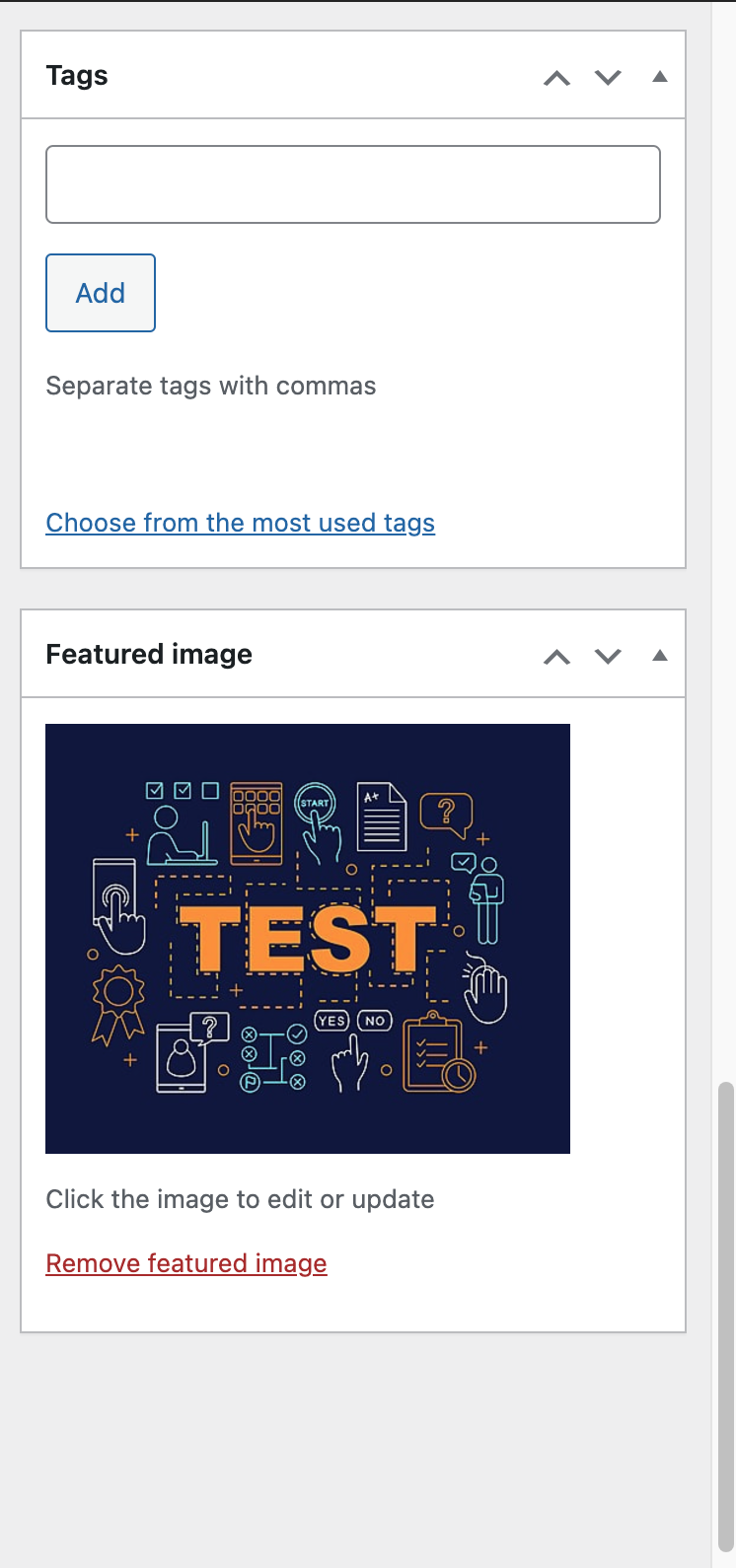
Task: Click inside the tags text field
Action: (353, 184)
